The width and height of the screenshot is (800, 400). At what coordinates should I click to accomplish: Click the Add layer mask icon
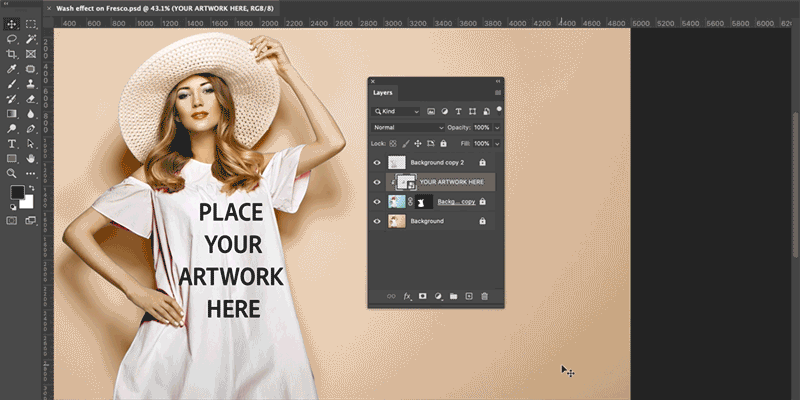[421, 296]
